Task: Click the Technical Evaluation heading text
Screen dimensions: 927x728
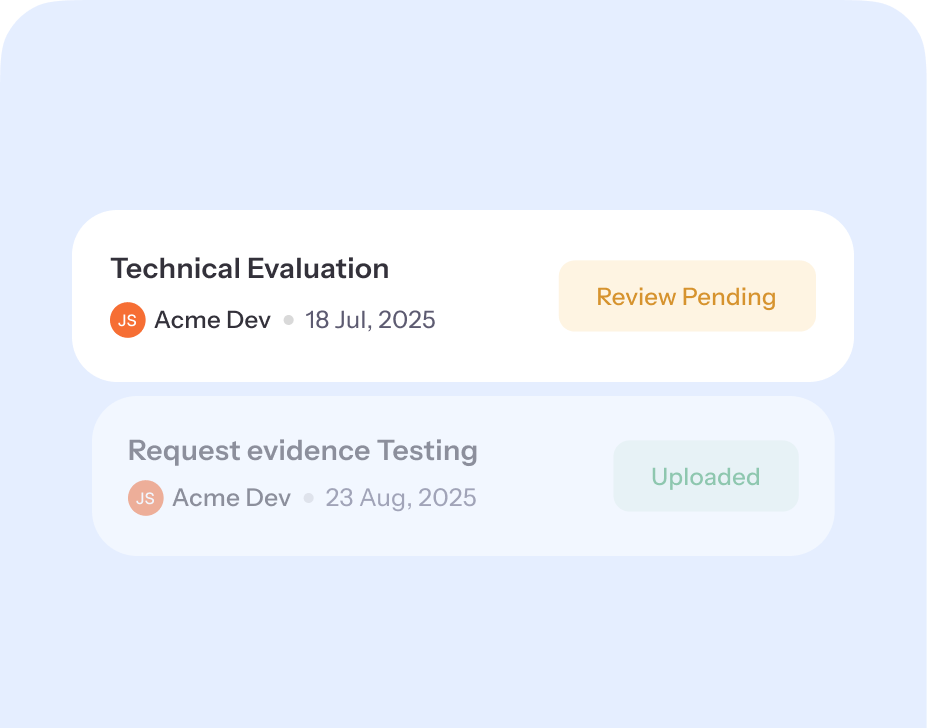Action: point(249,268)
